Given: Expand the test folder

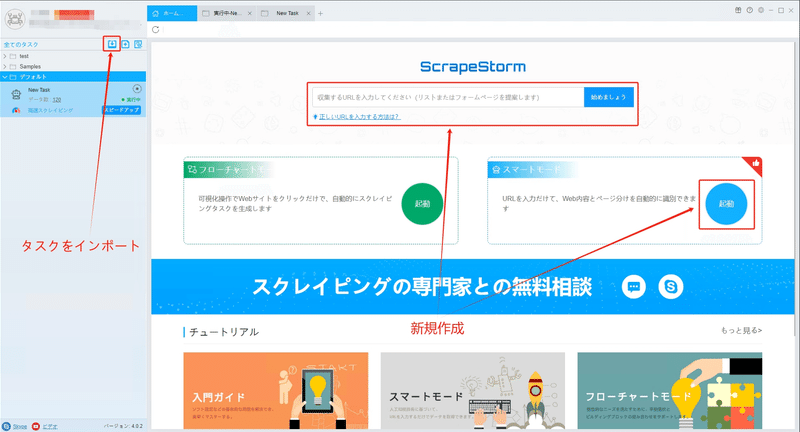Looking at the screenshot, I should (5, 56).
